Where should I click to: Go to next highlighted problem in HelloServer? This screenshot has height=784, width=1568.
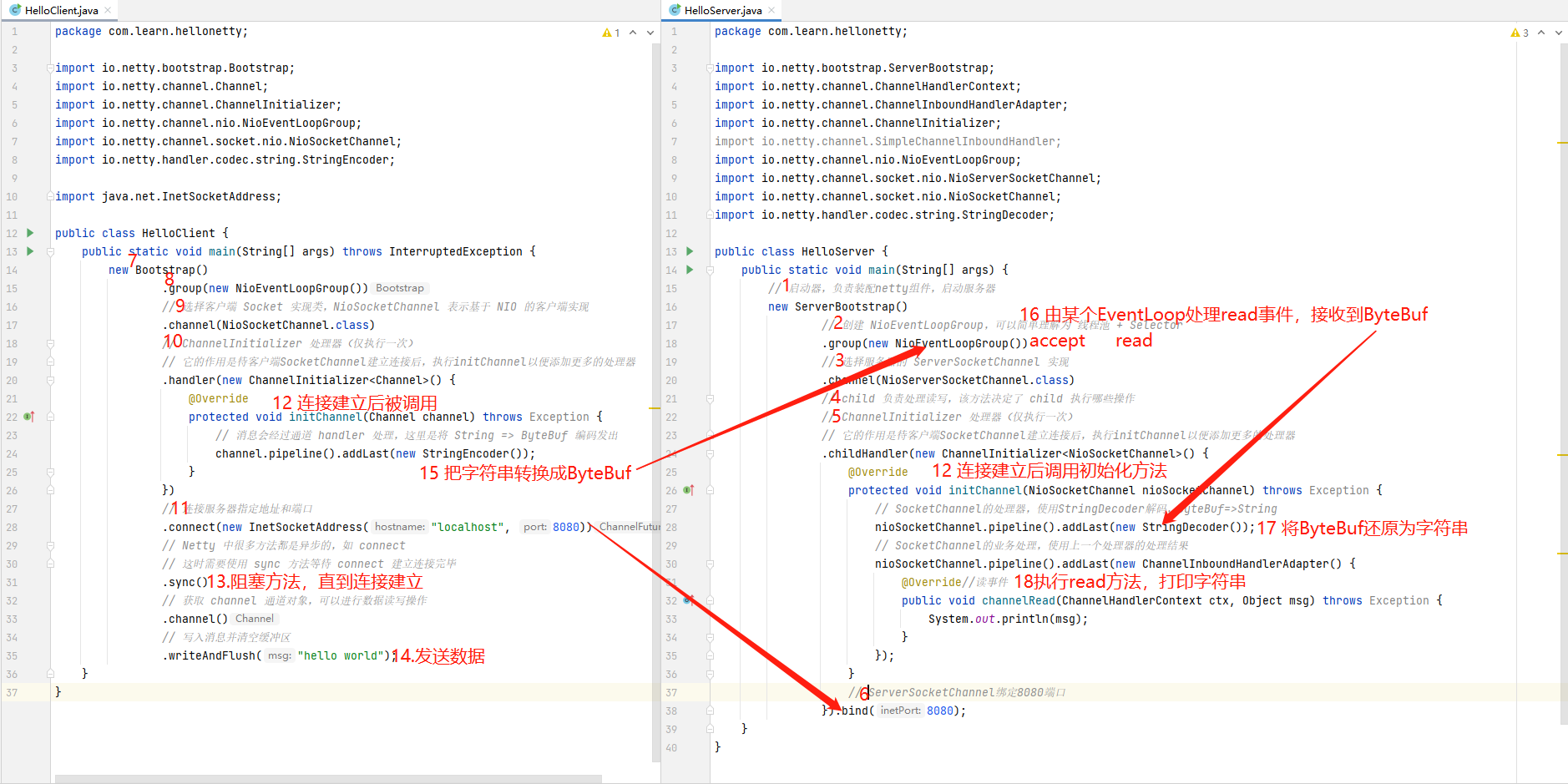[x=1559, y=33]
